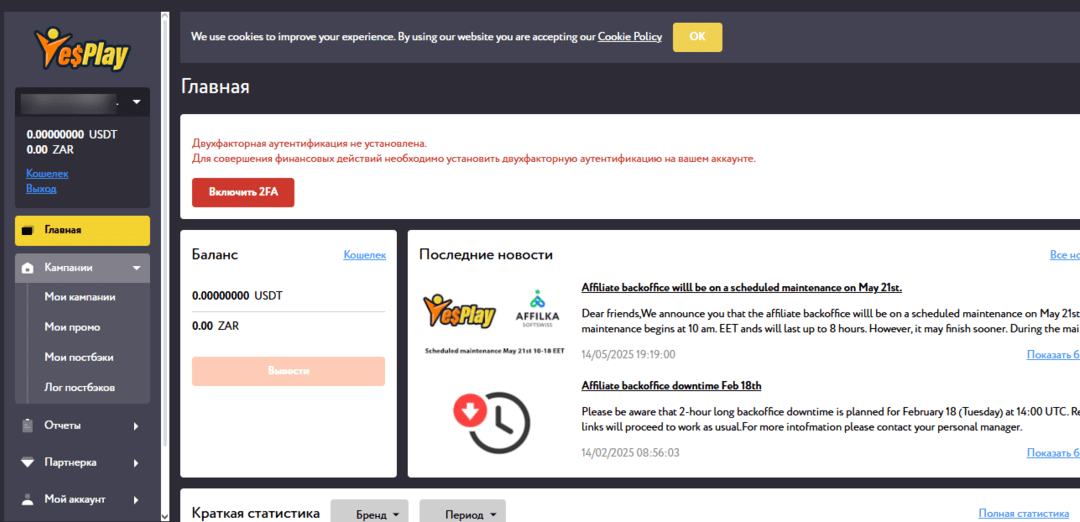
Task: Open scheduled maintenance May 21st news title
Action: pyautogui.click(x=742, y=287)
